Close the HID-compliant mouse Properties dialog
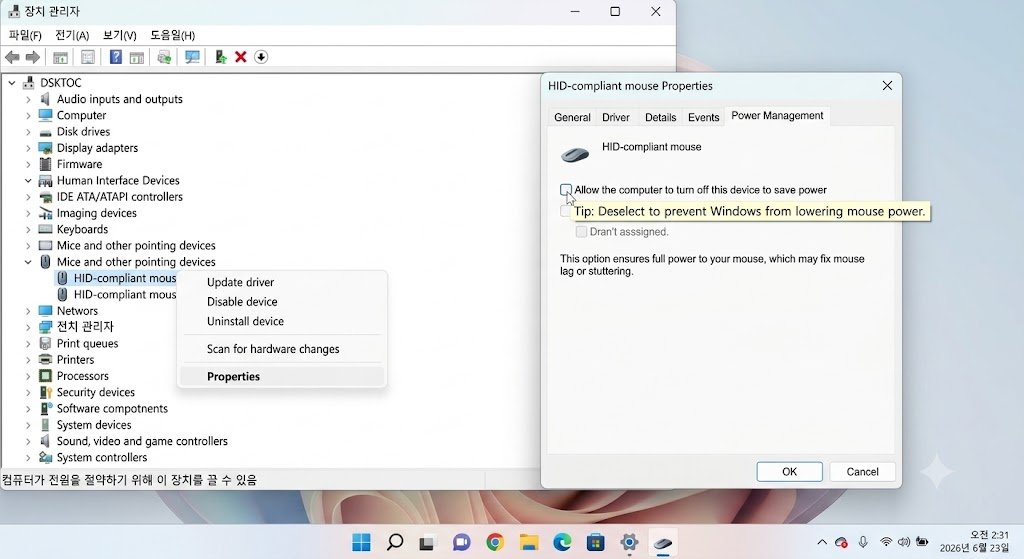Screen dimensions: 1024x559 point(887,86)
